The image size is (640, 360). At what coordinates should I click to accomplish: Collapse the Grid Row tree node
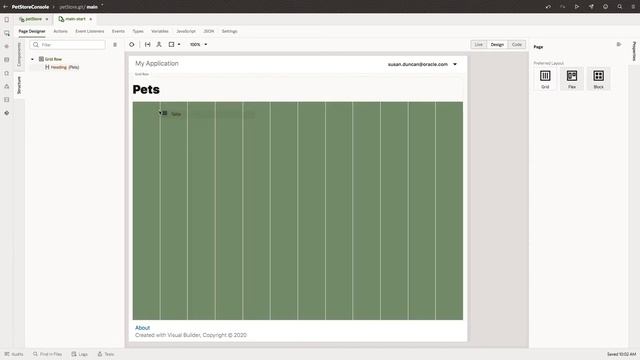click(x=32, y=59)
